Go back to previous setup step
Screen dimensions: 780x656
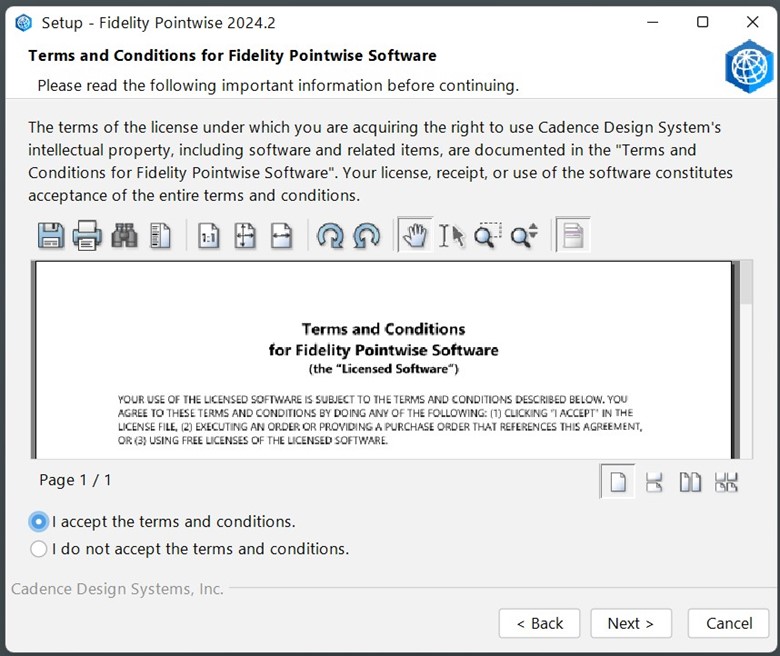point(539,623)
